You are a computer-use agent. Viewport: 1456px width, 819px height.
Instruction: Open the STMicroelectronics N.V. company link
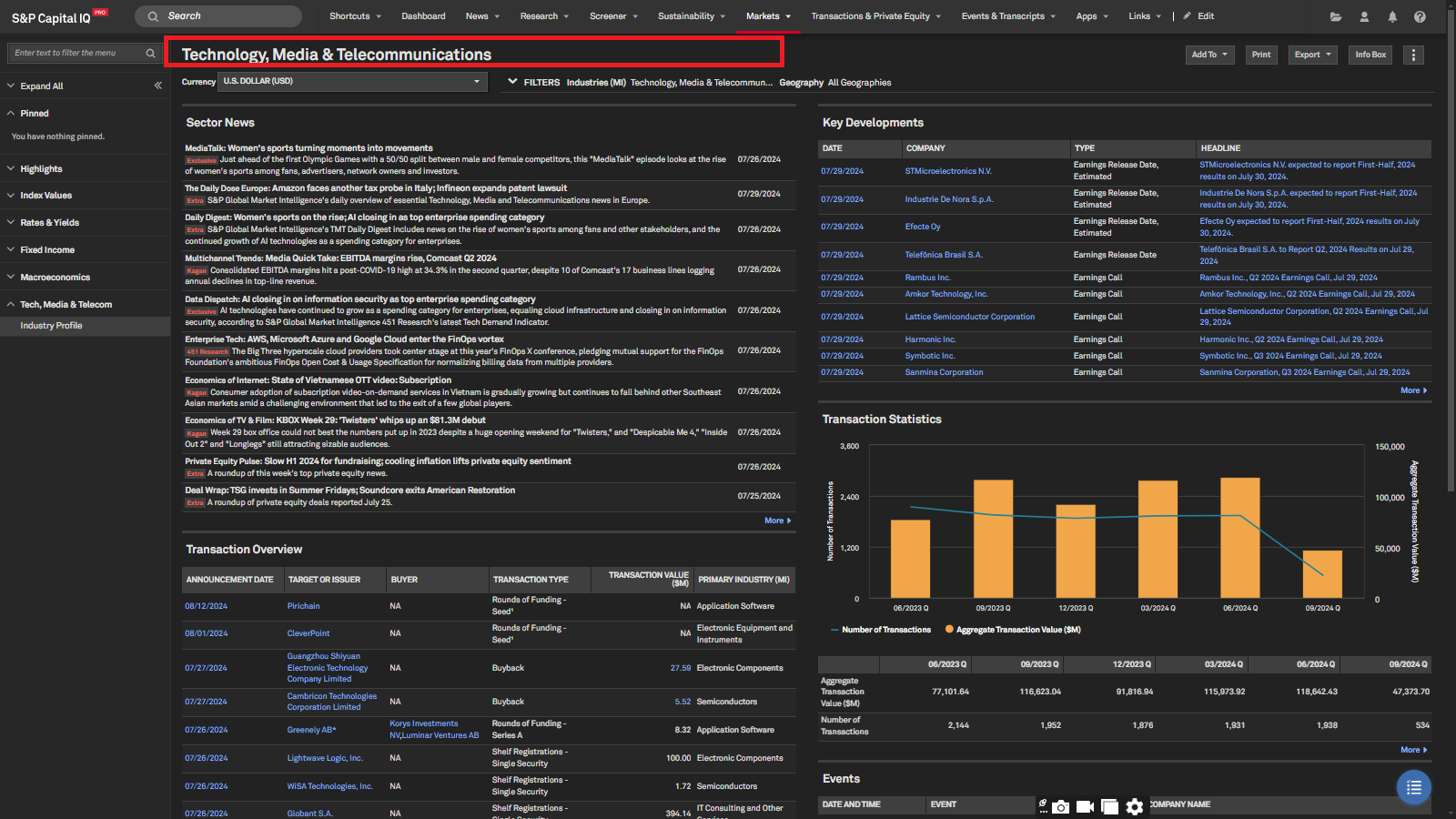point(948,171)
